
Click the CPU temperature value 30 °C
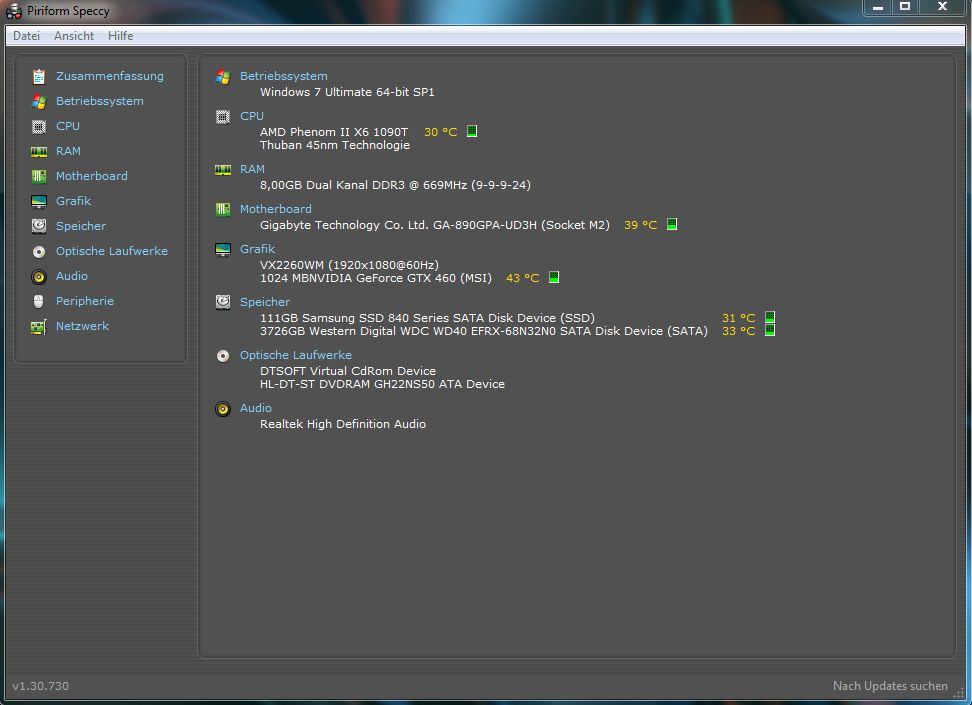(441, 132)
